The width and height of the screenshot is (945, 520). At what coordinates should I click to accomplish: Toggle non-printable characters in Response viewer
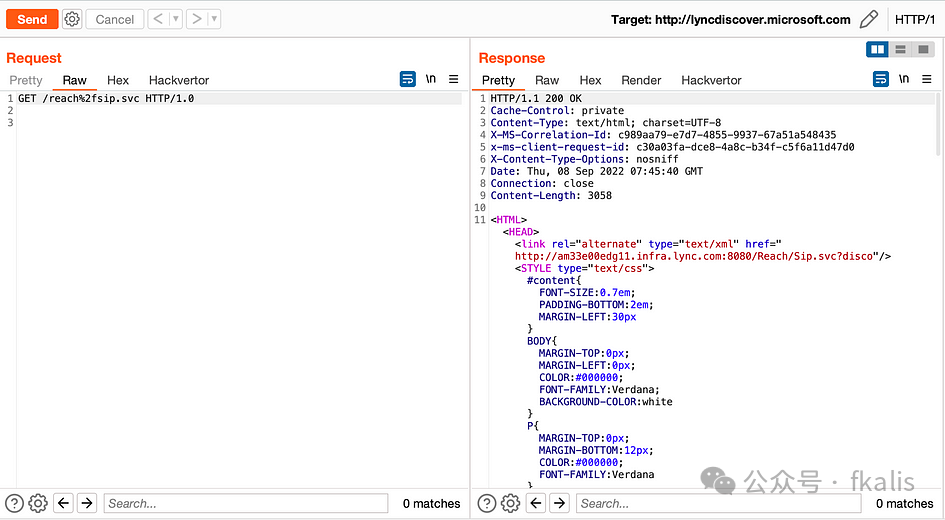tap(903, 79)
